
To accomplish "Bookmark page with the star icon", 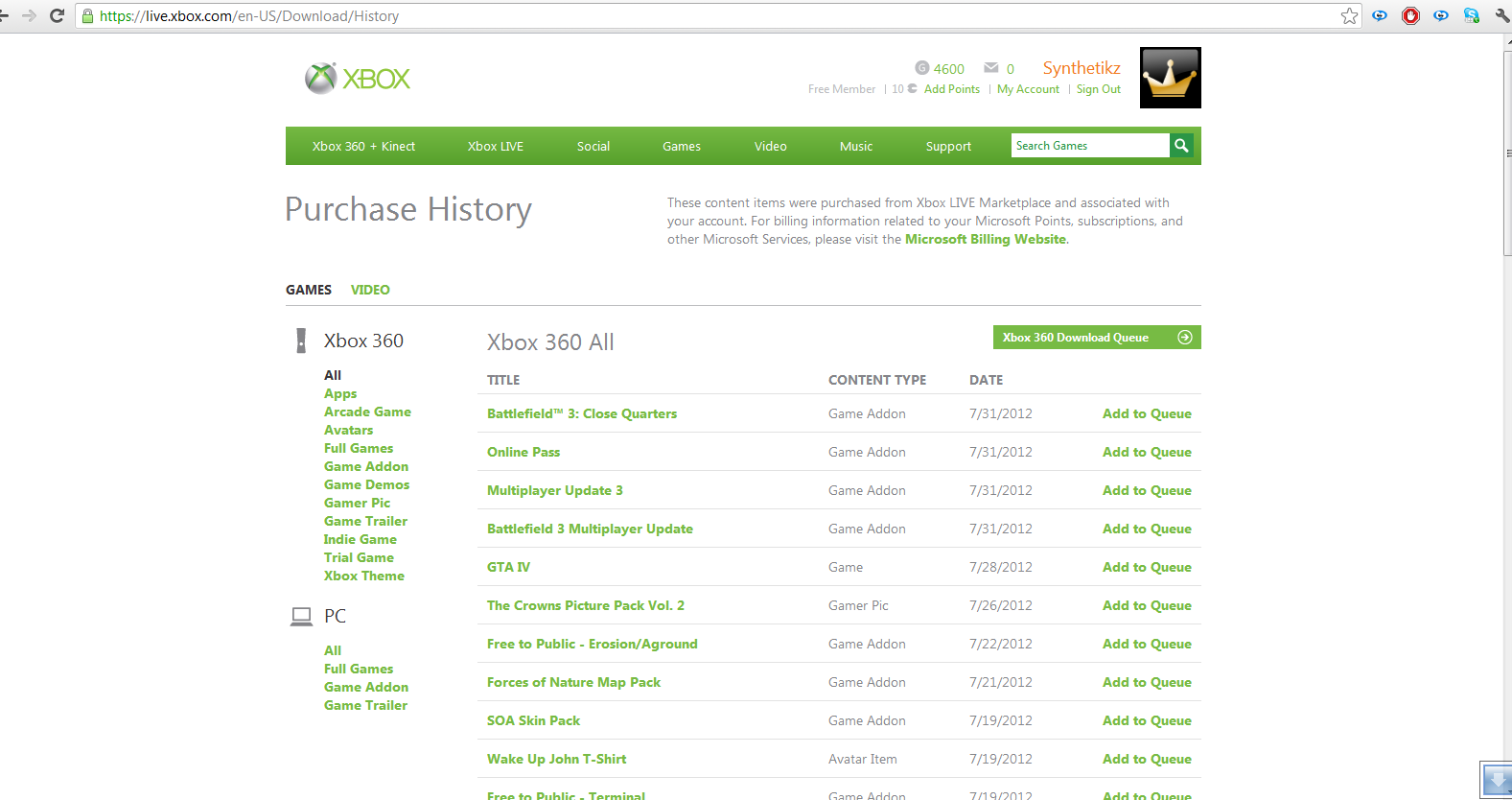I will pyautogui.click(x=1349, y=15).
